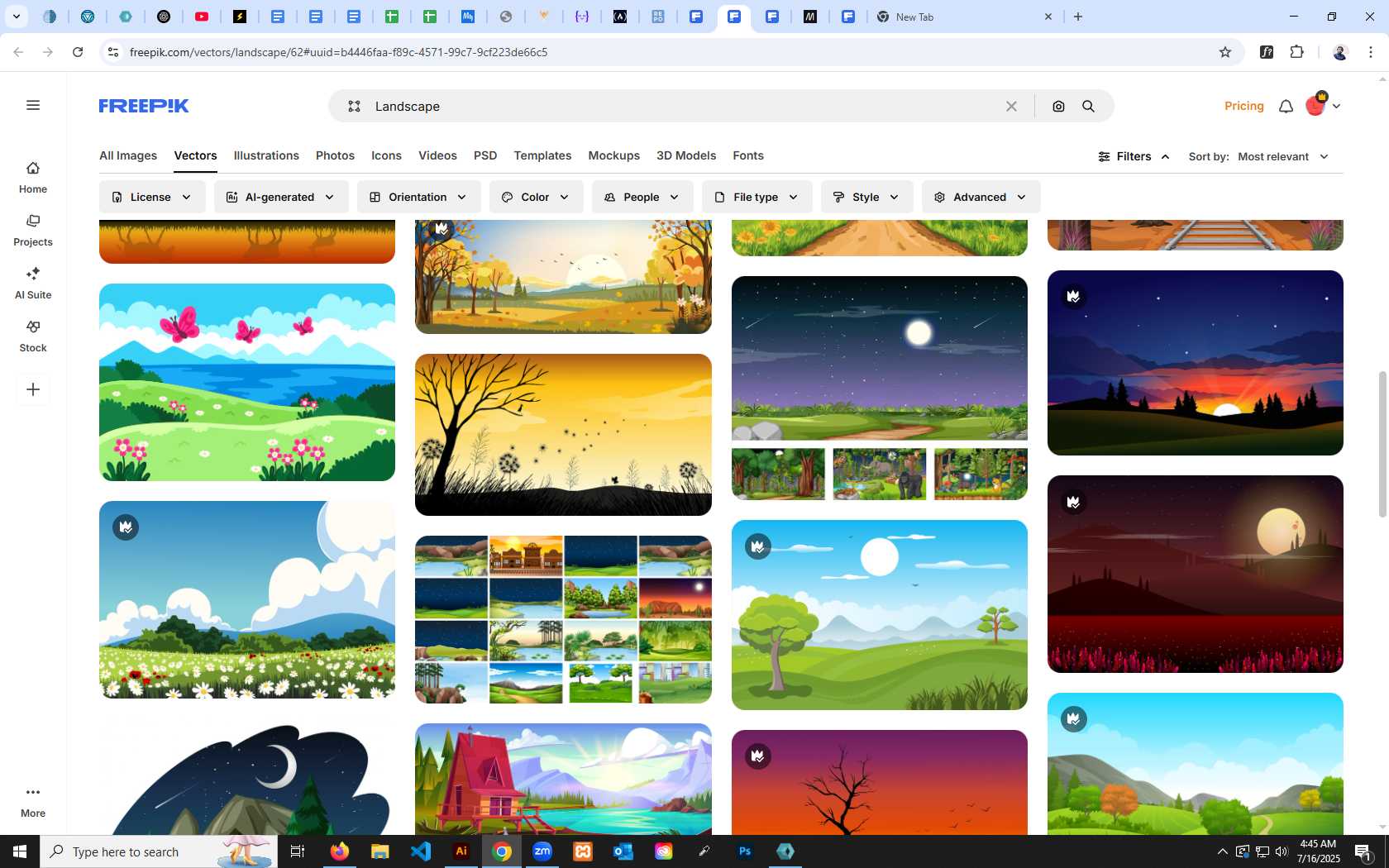The height and width of the screenshot is (868, 1389).
Task: Open Visual Studio Code from the taskbar
Action: coord(421,851)
